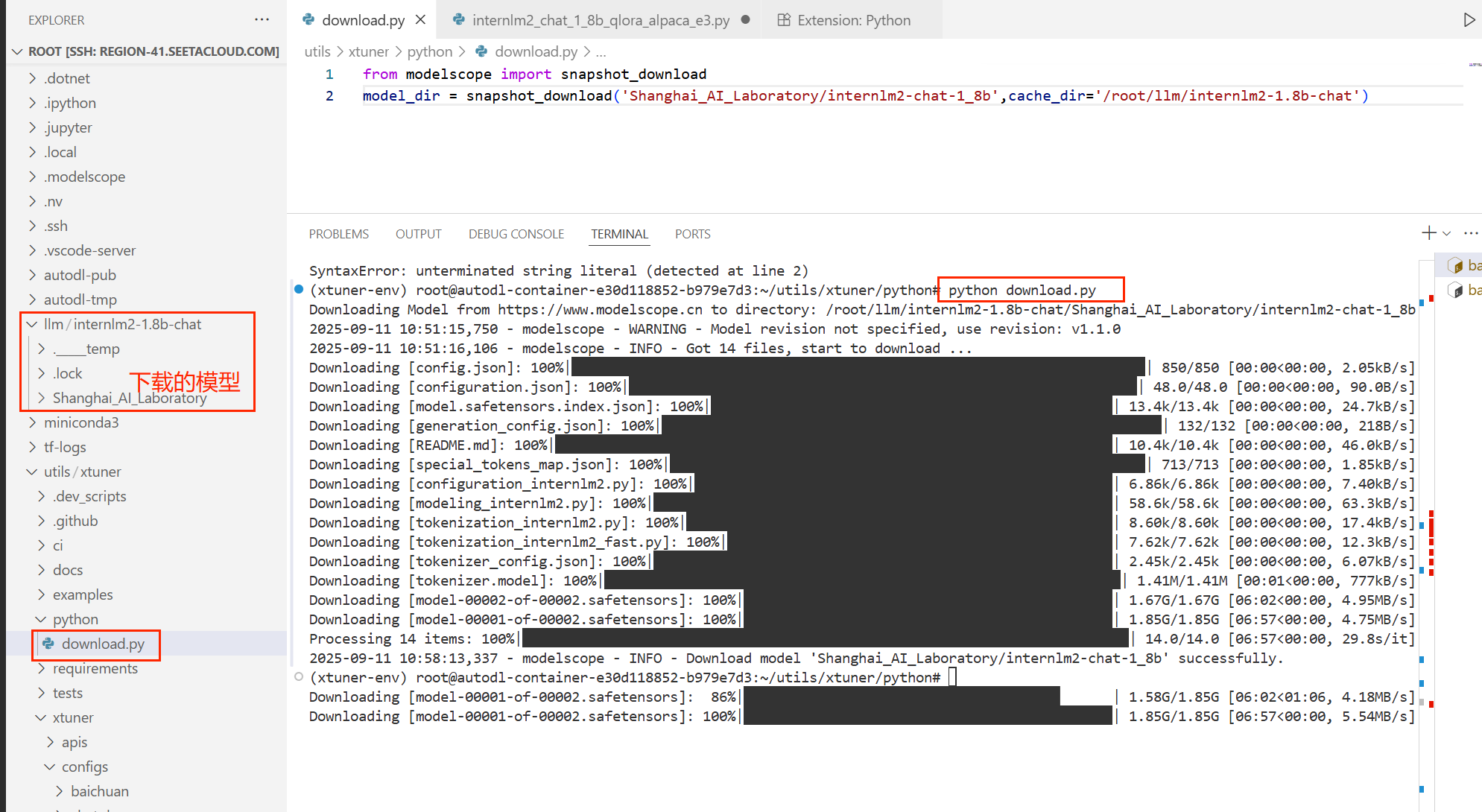Click python in the breadcrumb path
1482x812 pixels.
(x=430, y=51)
